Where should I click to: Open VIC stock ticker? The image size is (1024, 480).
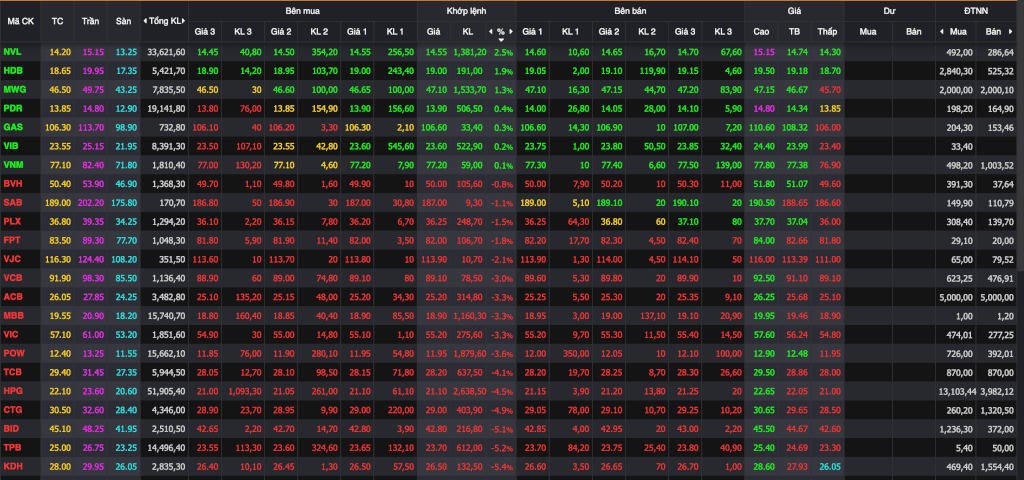[11, 335]
